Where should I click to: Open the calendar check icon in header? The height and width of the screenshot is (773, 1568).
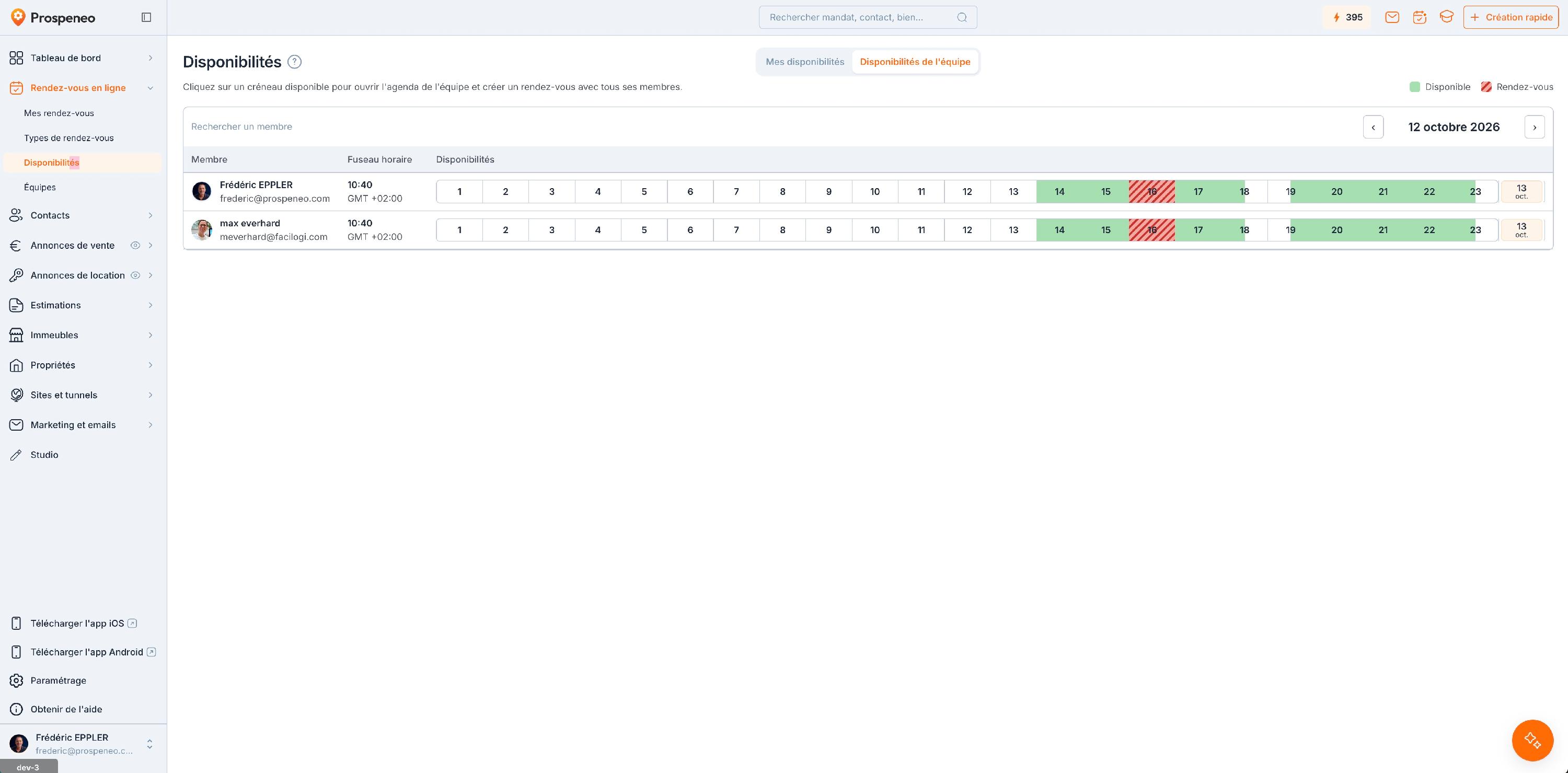tap(1420, 17)
